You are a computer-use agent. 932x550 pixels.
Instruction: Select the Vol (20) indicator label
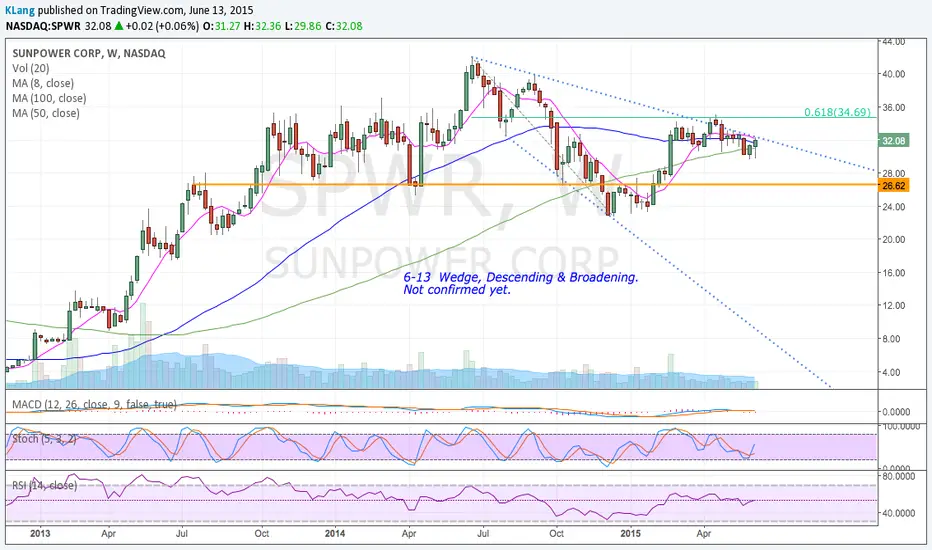pyautogui.click(x=31, y=68)
